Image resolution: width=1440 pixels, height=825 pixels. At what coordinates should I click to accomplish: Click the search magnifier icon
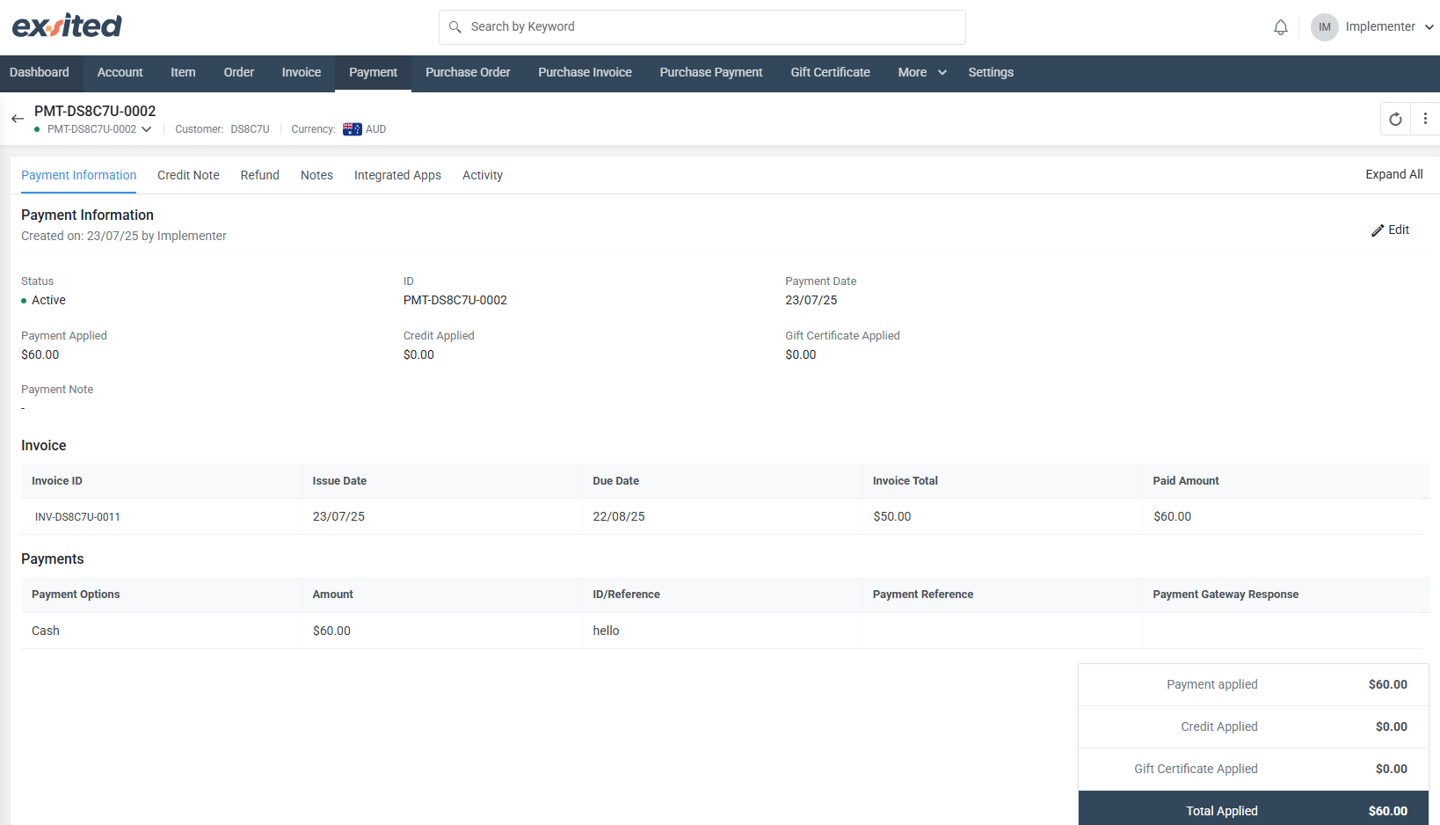(455, 27)
